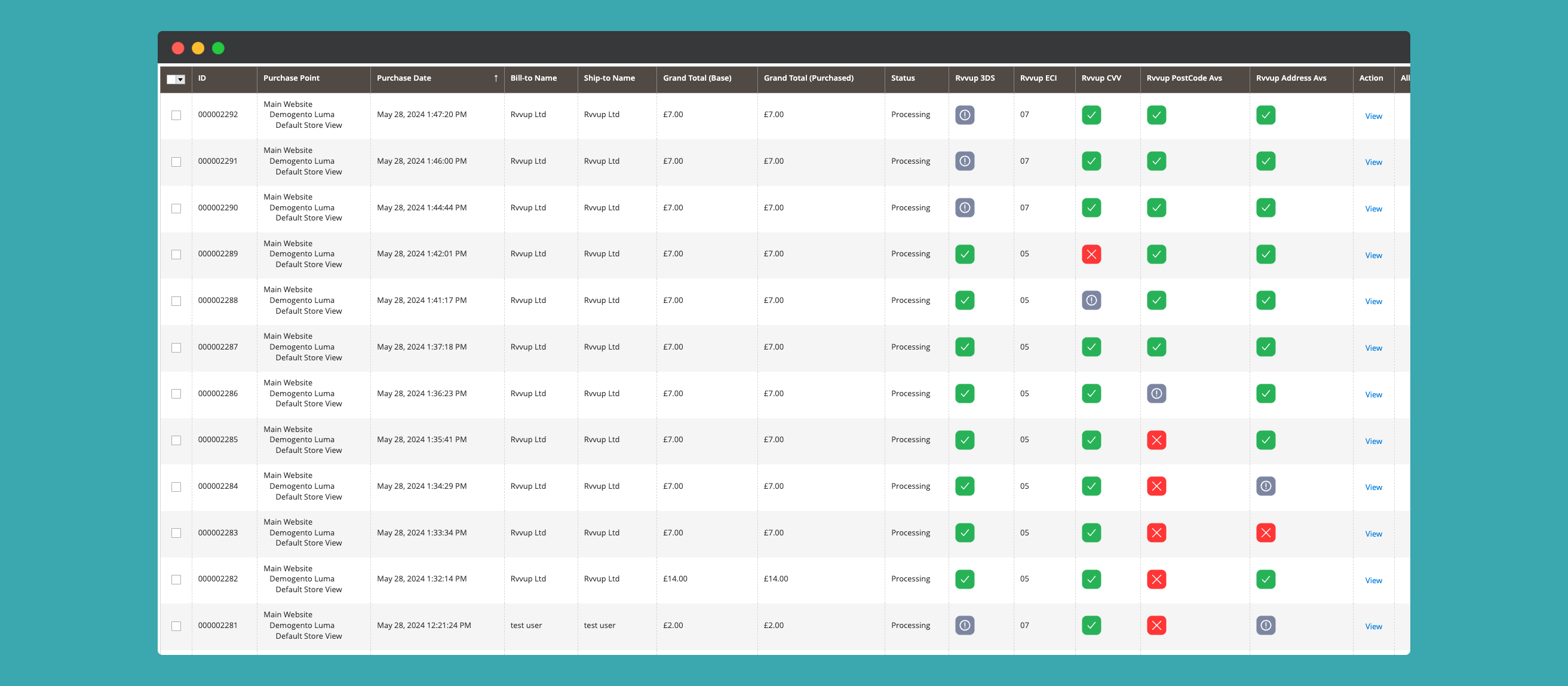Click the Bill-to Name cell 'test user'

click(x=525, y=626)
